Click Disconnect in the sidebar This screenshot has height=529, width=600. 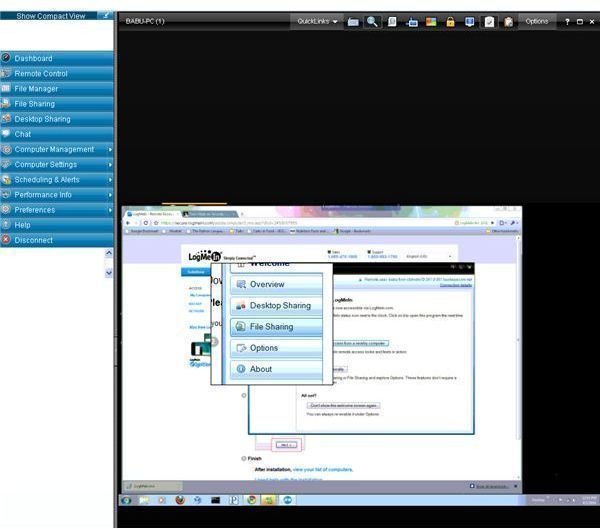click(x=57, y=240)
